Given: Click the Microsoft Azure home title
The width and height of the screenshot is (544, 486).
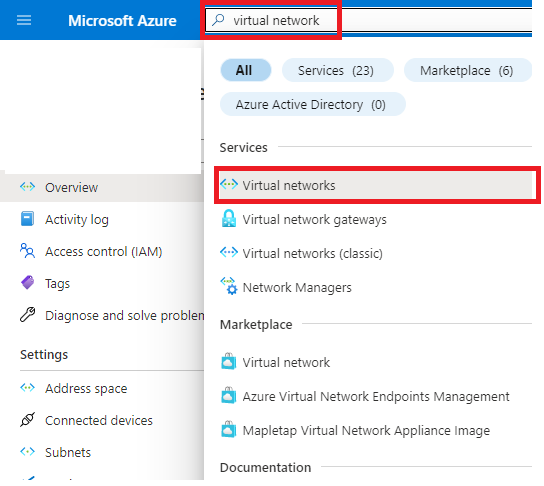Looking at the screenshot, I should (x=122, y=20).
